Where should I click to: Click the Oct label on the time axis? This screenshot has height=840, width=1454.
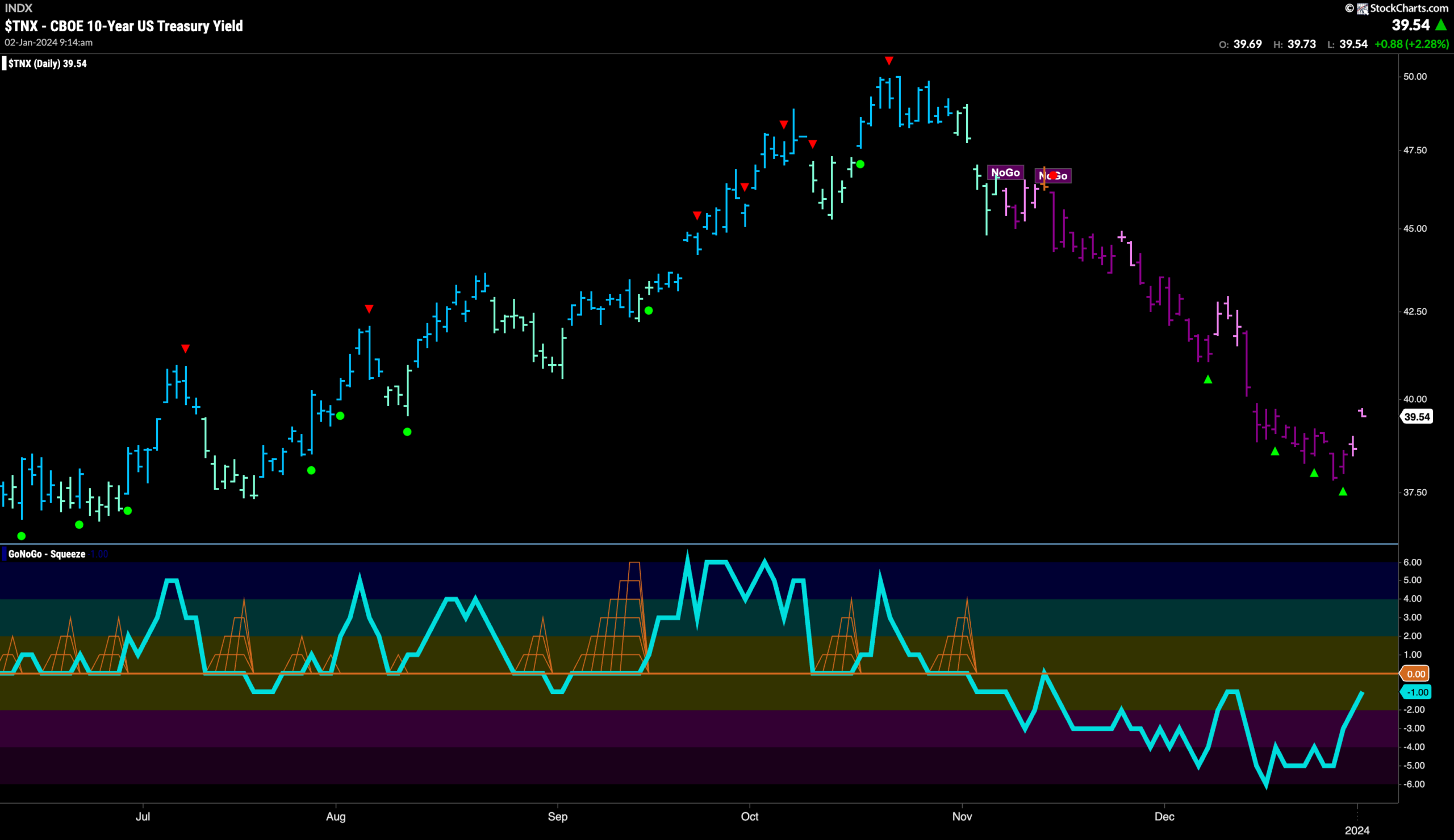[x=749, y=816]
